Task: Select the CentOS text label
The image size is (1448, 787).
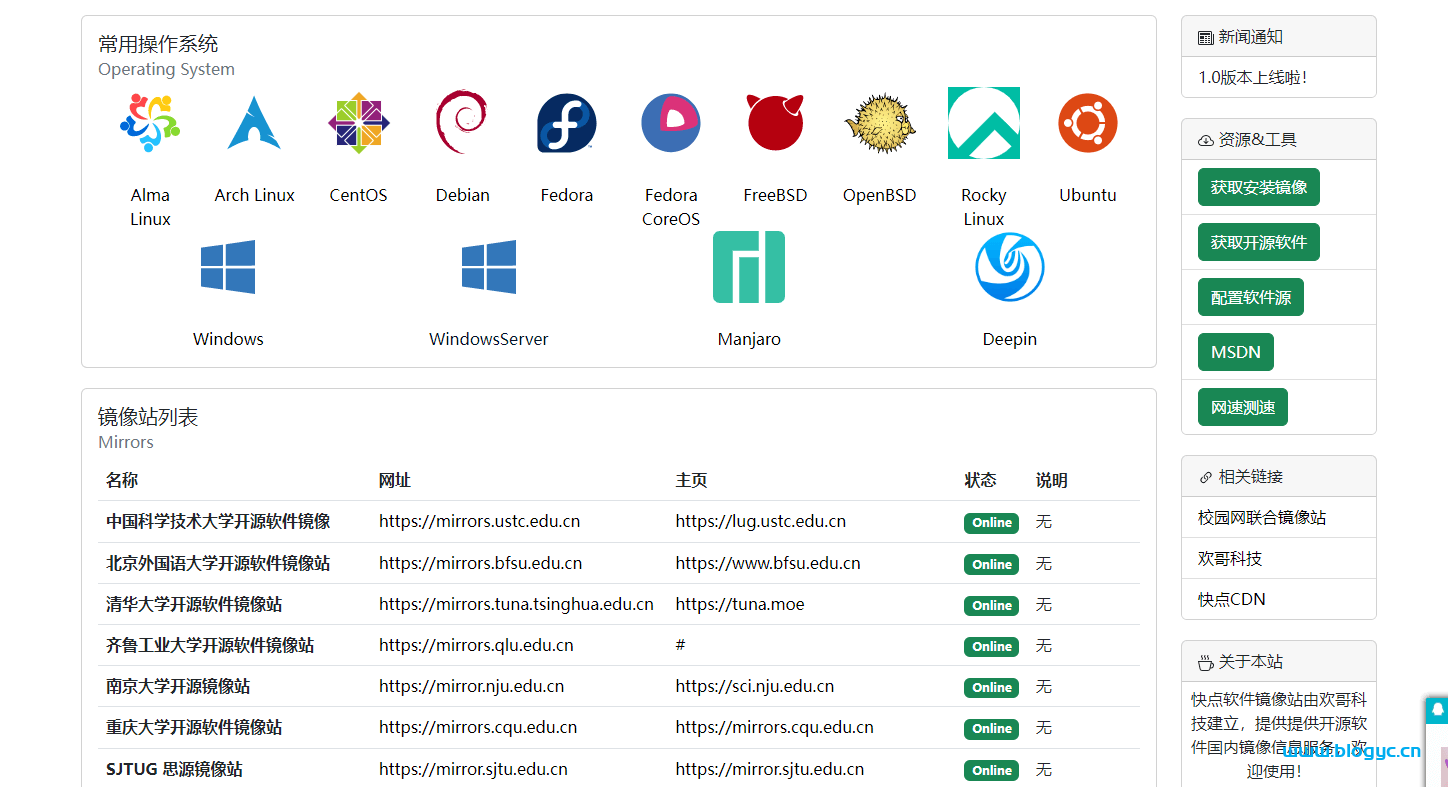Action: 358,195
